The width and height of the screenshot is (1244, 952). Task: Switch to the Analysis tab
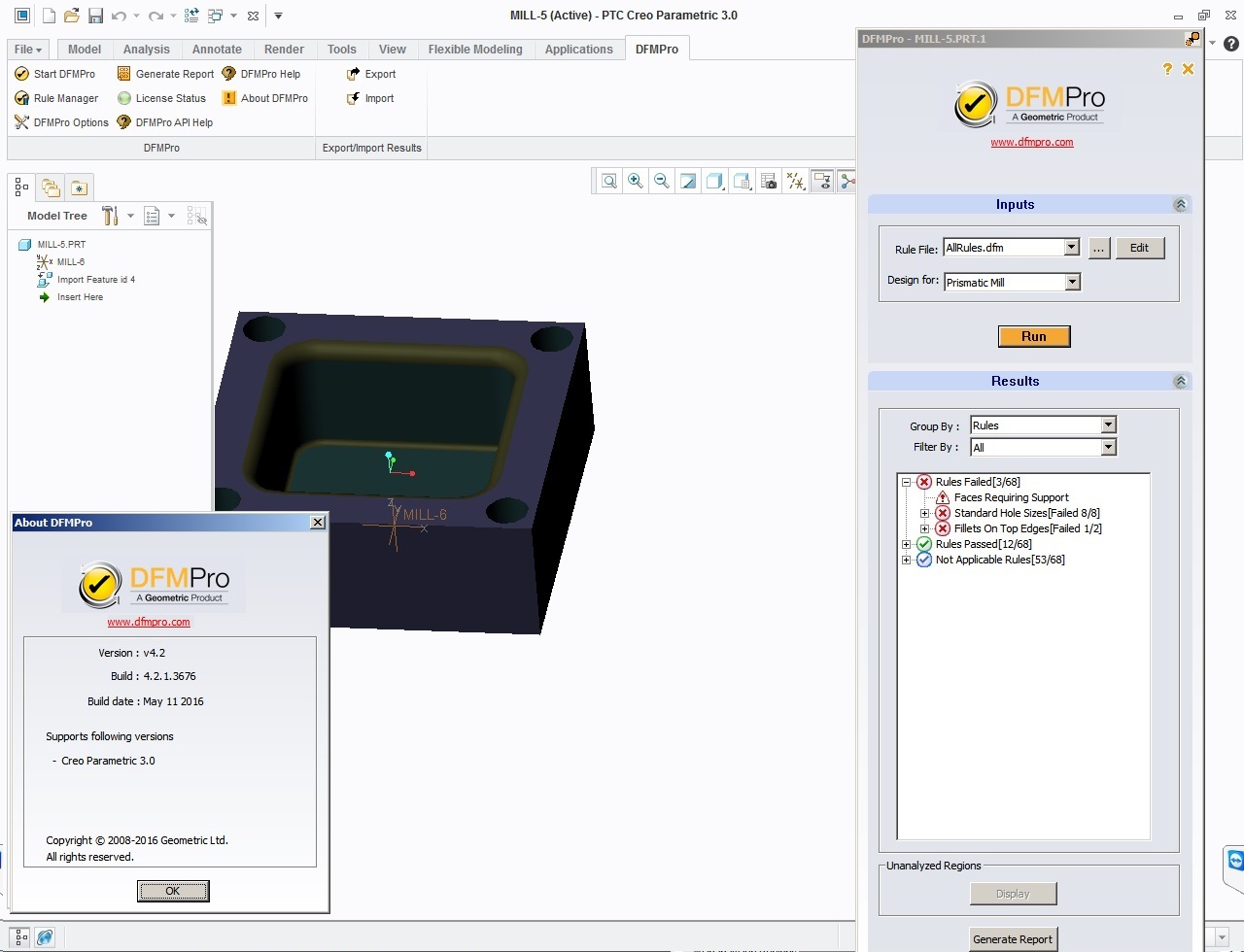tap(147, 50)
